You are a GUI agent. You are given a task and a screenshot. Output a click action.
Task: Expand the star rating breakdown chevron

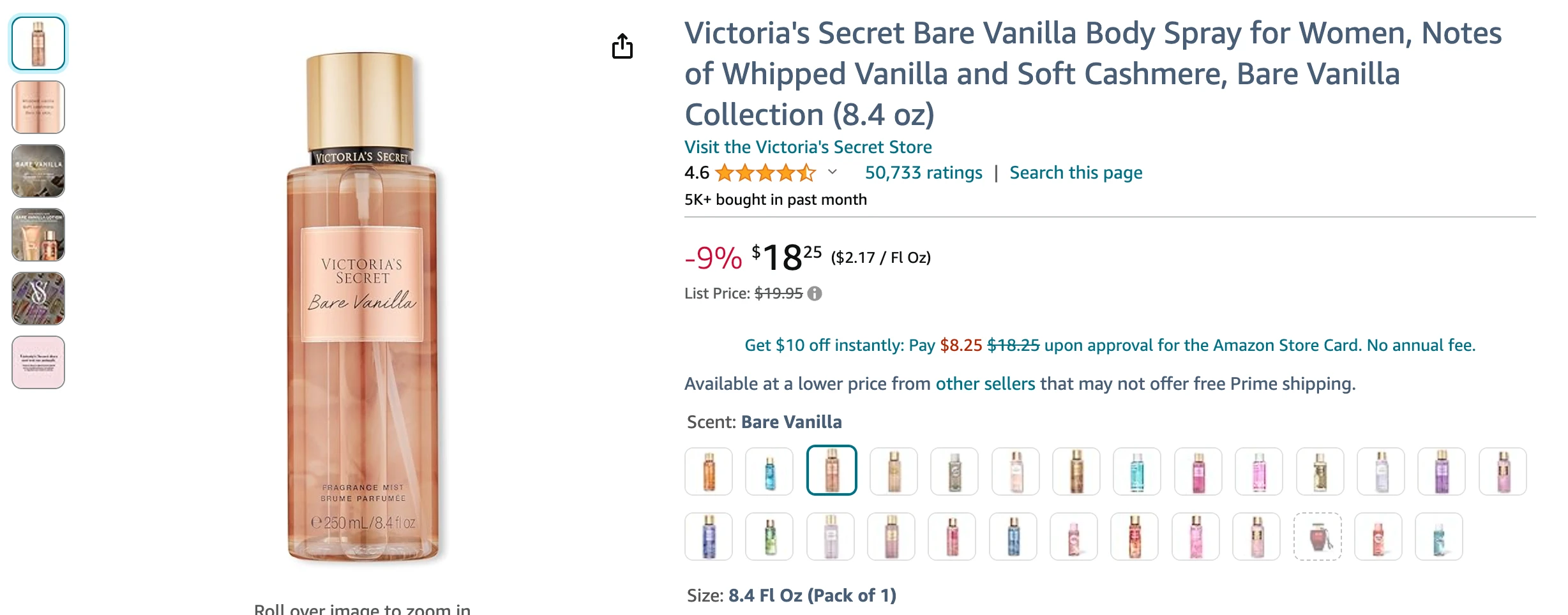(x=832, y=172)
